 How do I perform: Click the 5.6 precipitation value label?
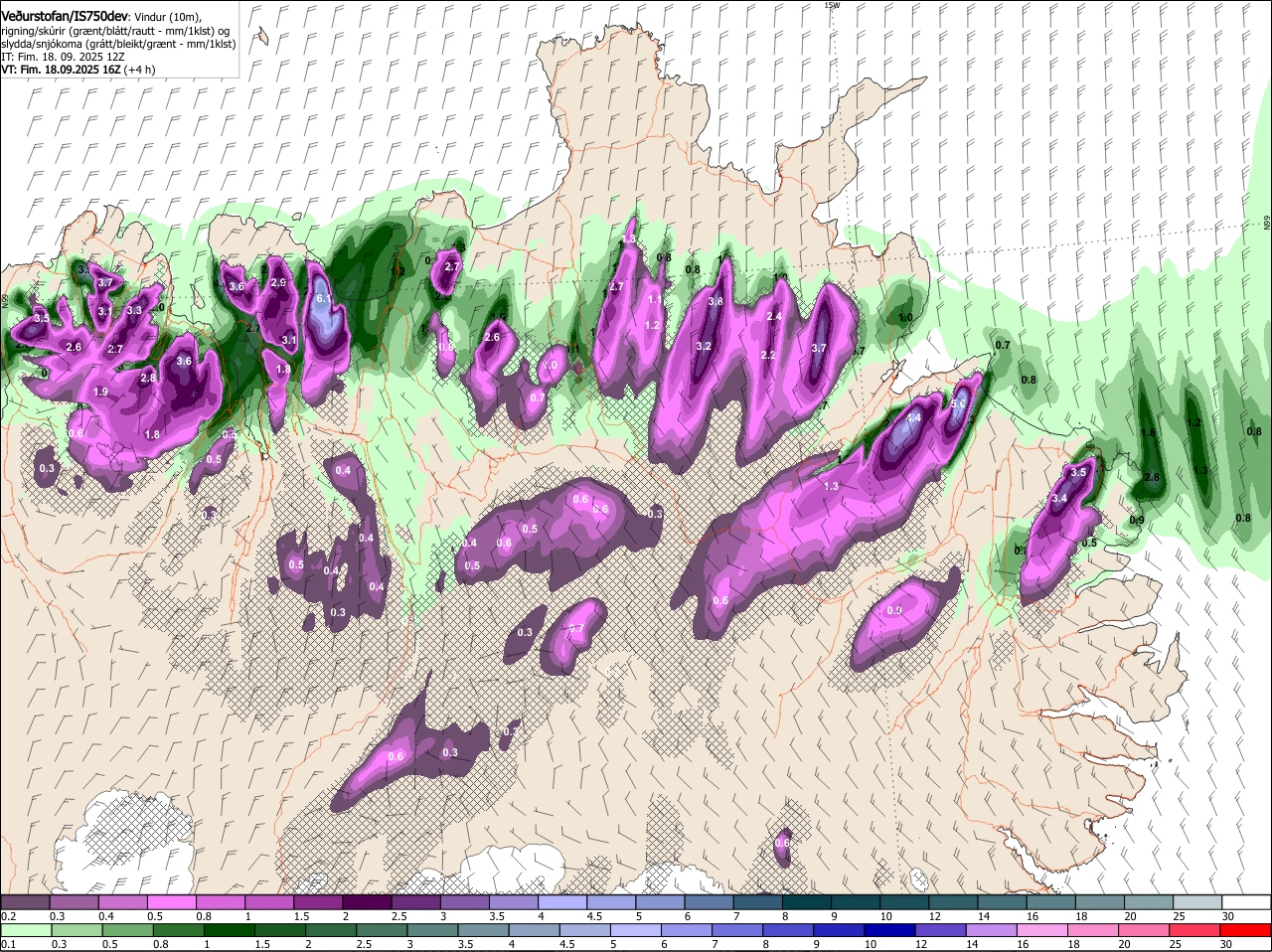coord(959,404)
